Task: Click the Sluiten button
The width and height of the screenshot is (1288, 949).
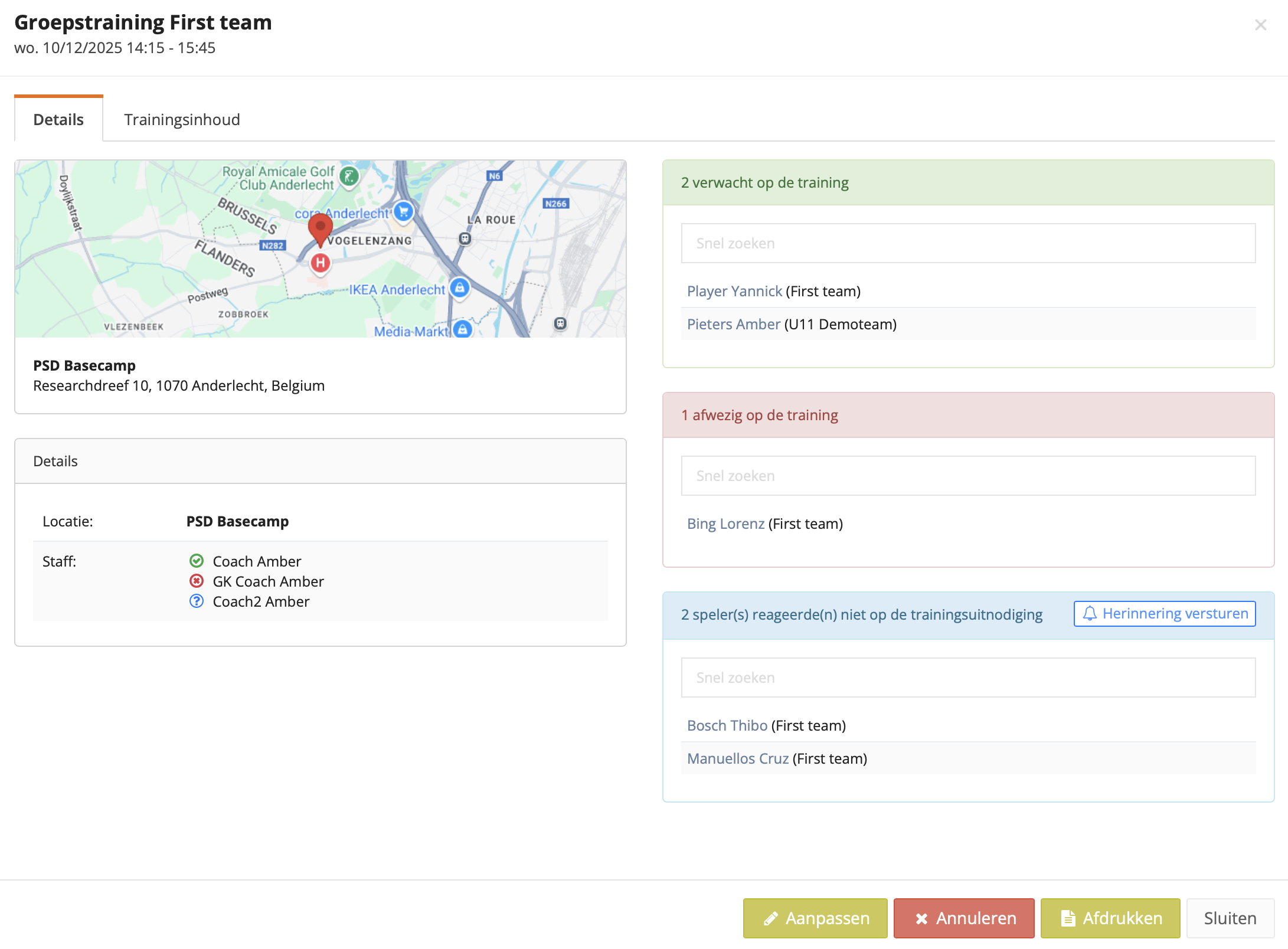Action: point(1230,918)
